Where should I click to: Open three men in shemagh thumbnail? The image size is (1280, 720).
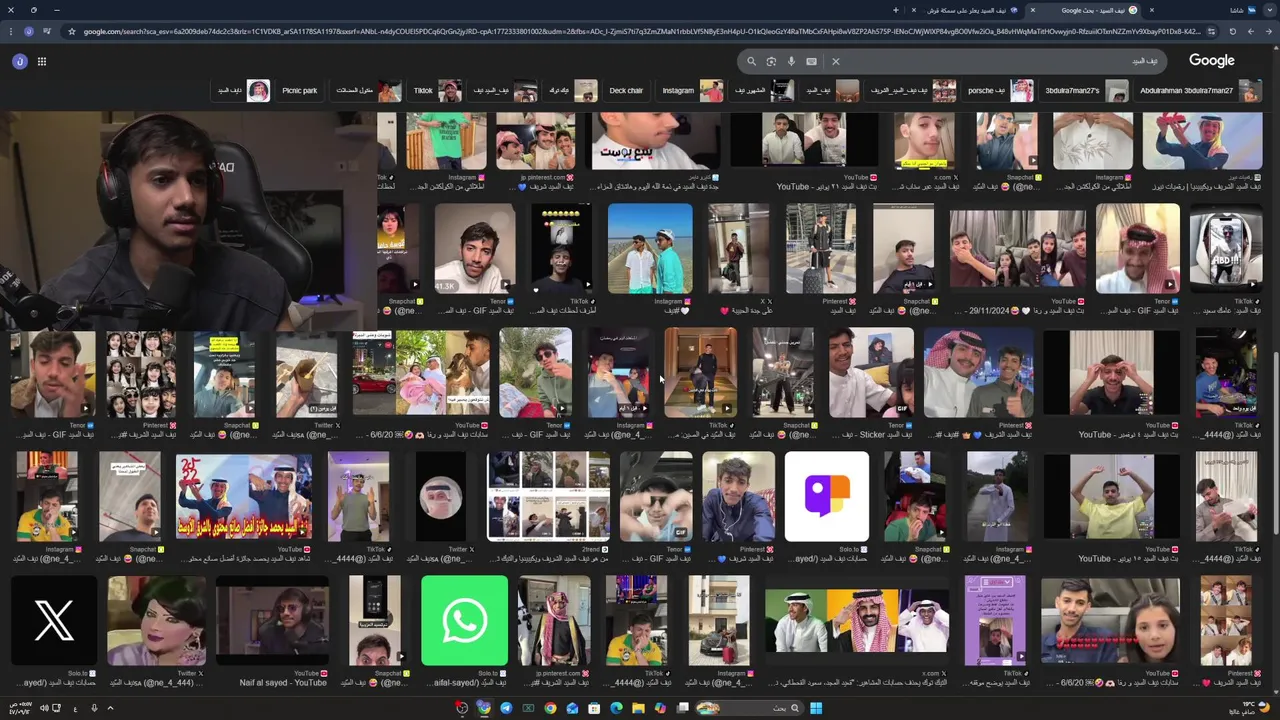pyautogui.click(x=857, y=621)
